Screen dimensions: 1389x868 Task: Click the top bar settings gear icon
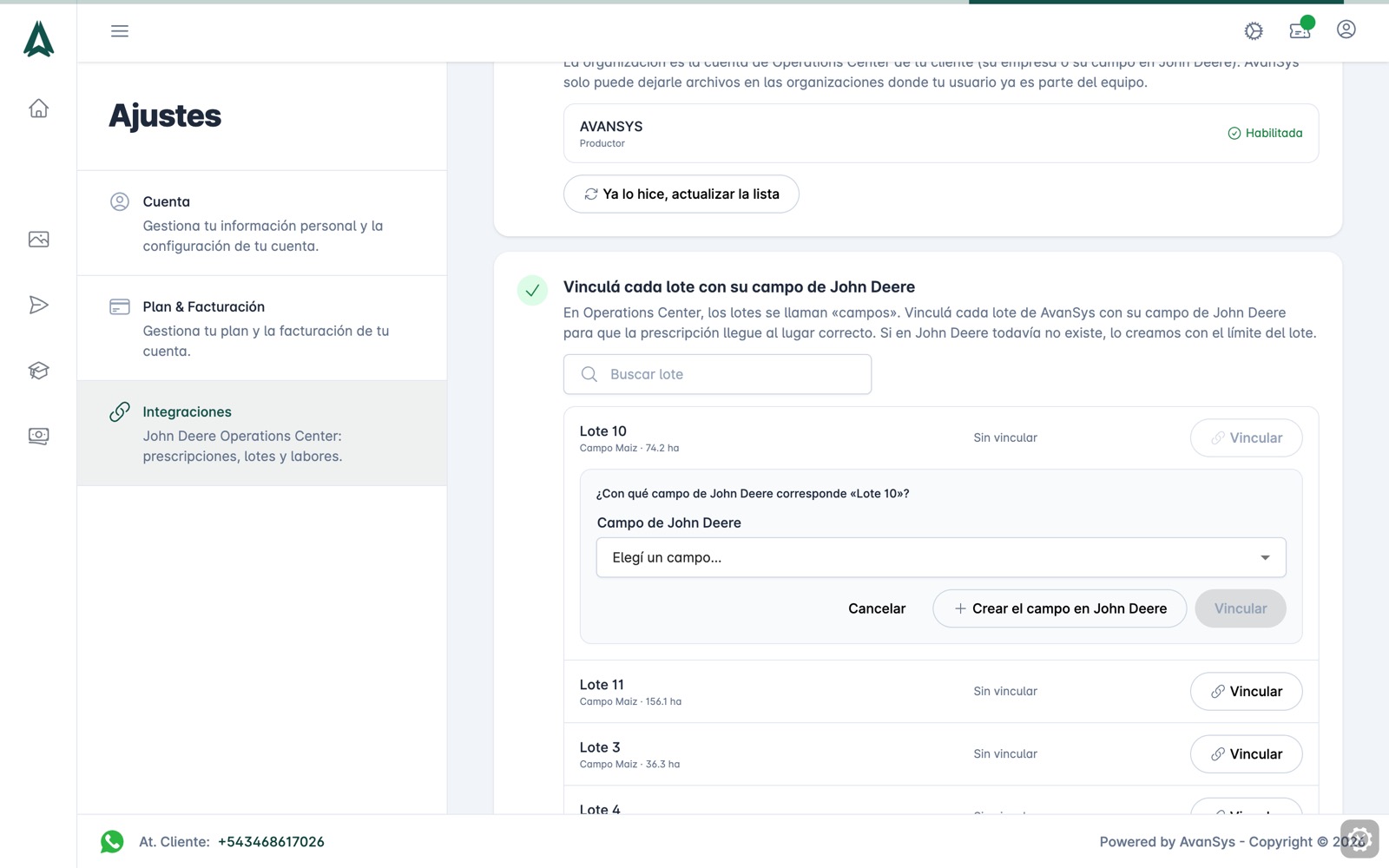(x=1254, y=31)
